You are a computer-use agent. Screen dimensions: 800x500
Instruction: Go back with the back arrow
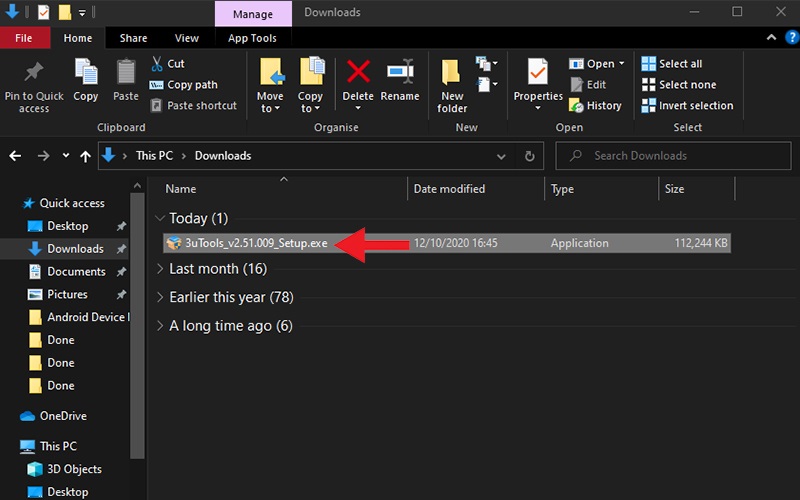click(15, 156)
